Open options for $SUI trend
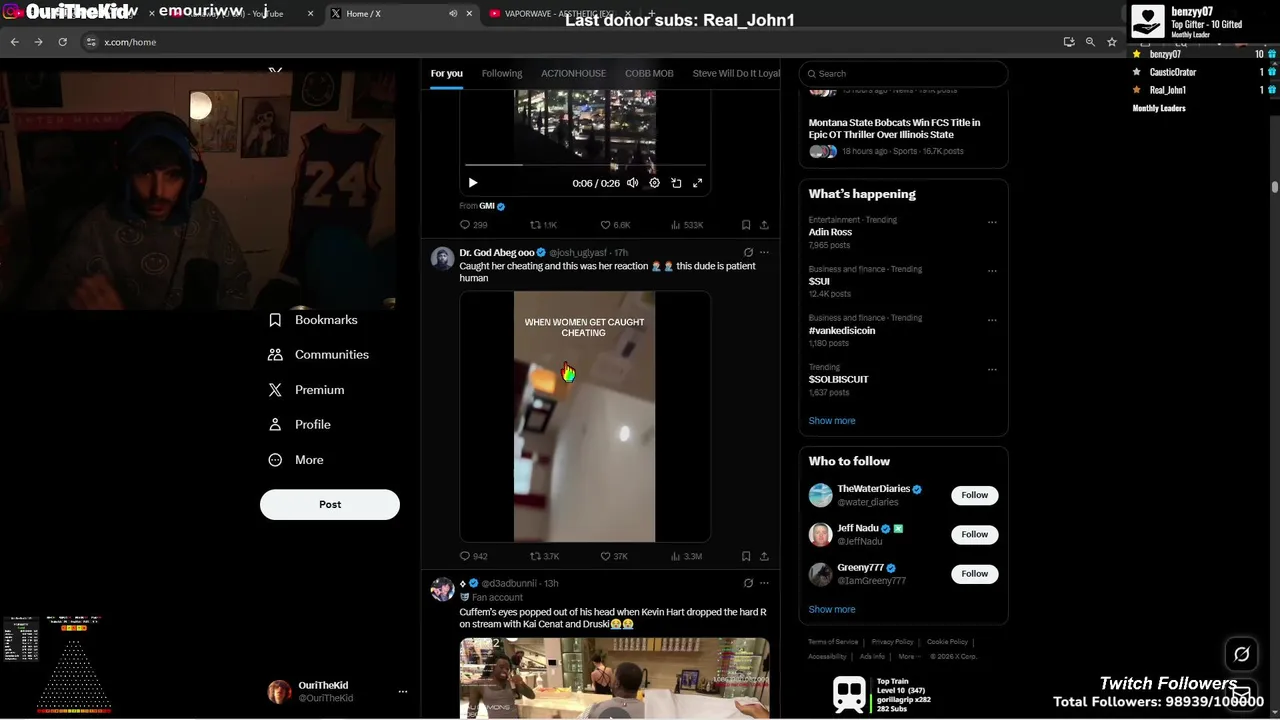This screenshot has width=1280, height=720. pyautogui.click(x=992, y=271)
